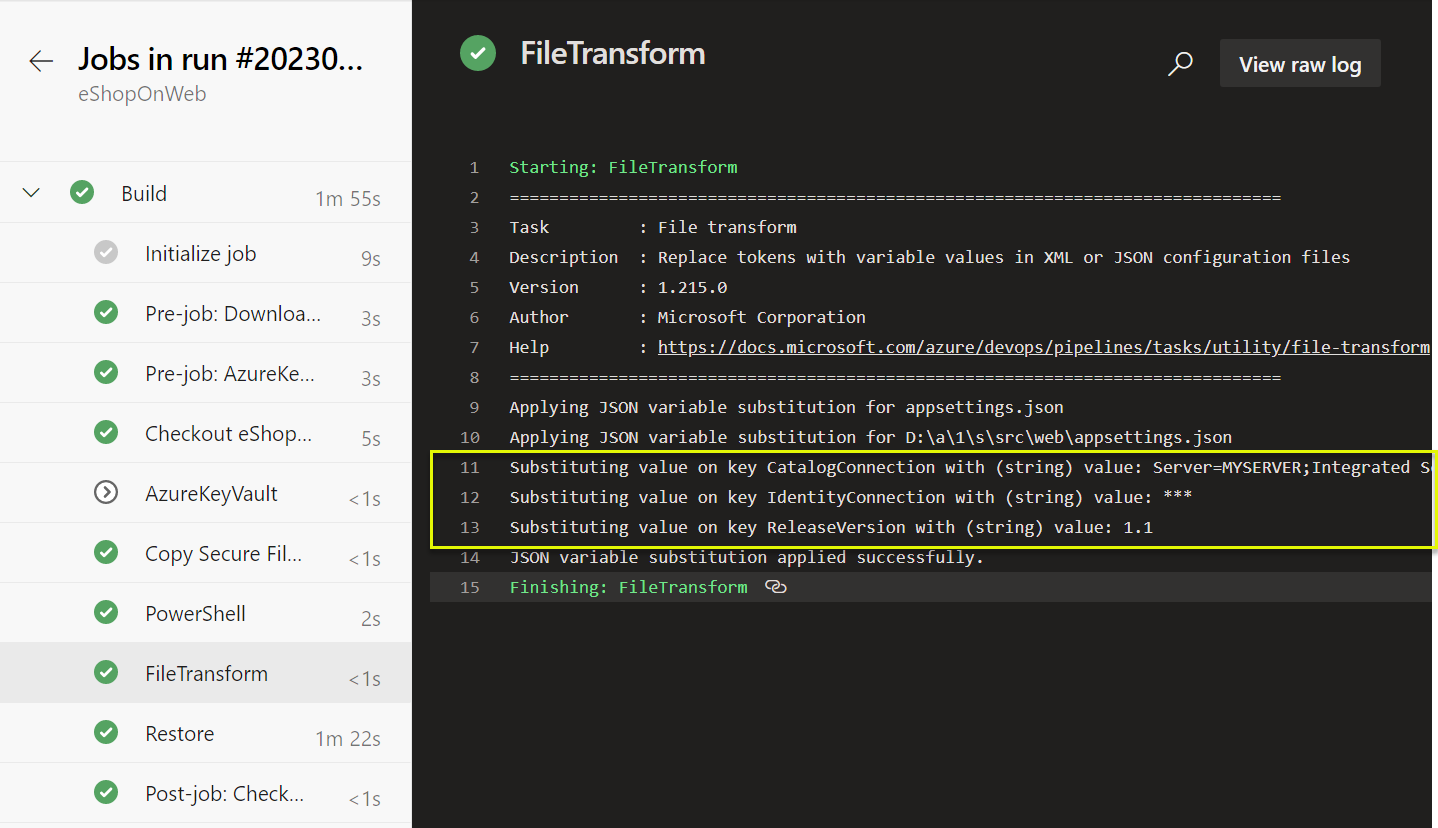Open Copy Secure Fil... step log
Viewport: 1438px width, 828px height.
point(206,553)
